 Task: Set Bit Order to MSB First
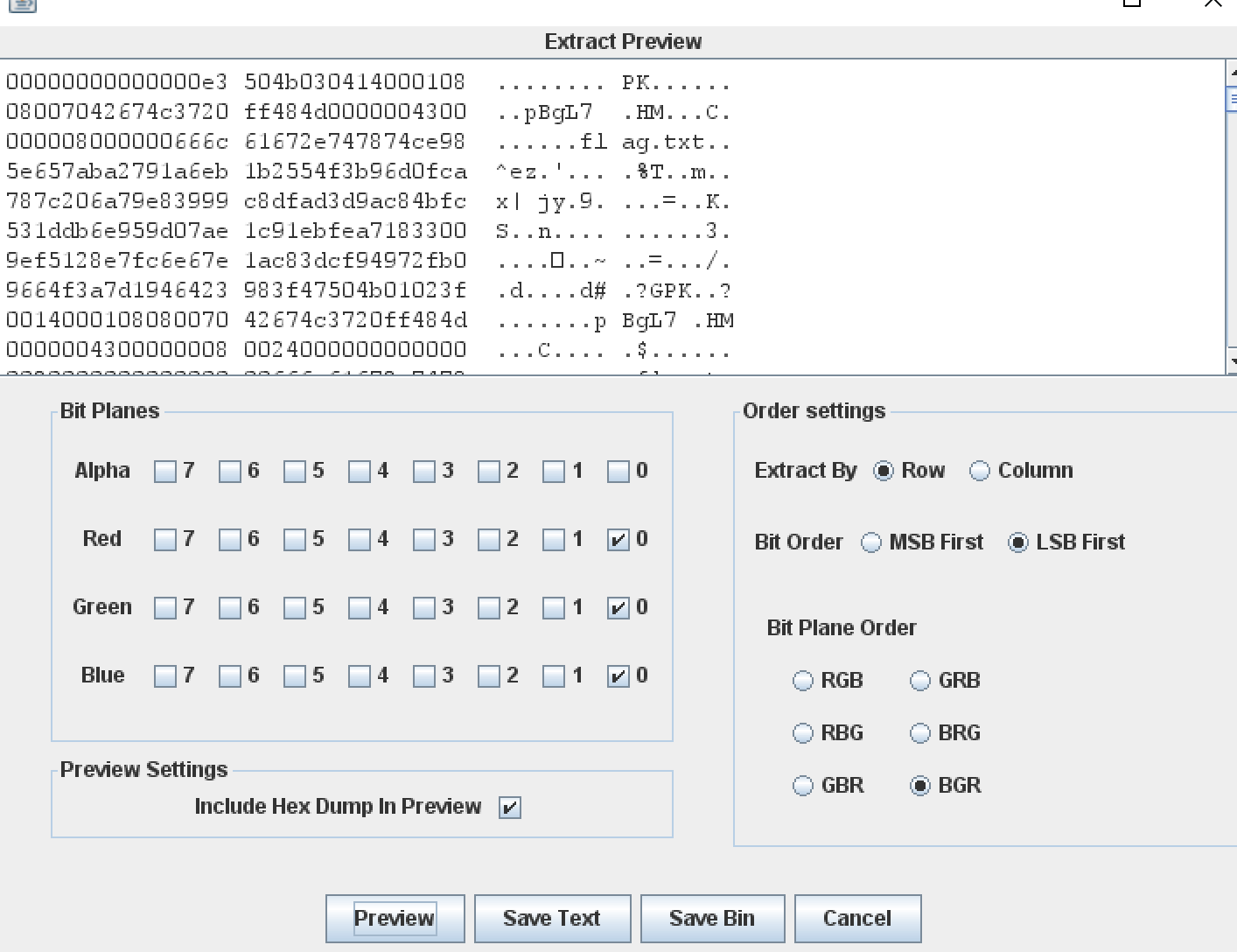point(871,542)
